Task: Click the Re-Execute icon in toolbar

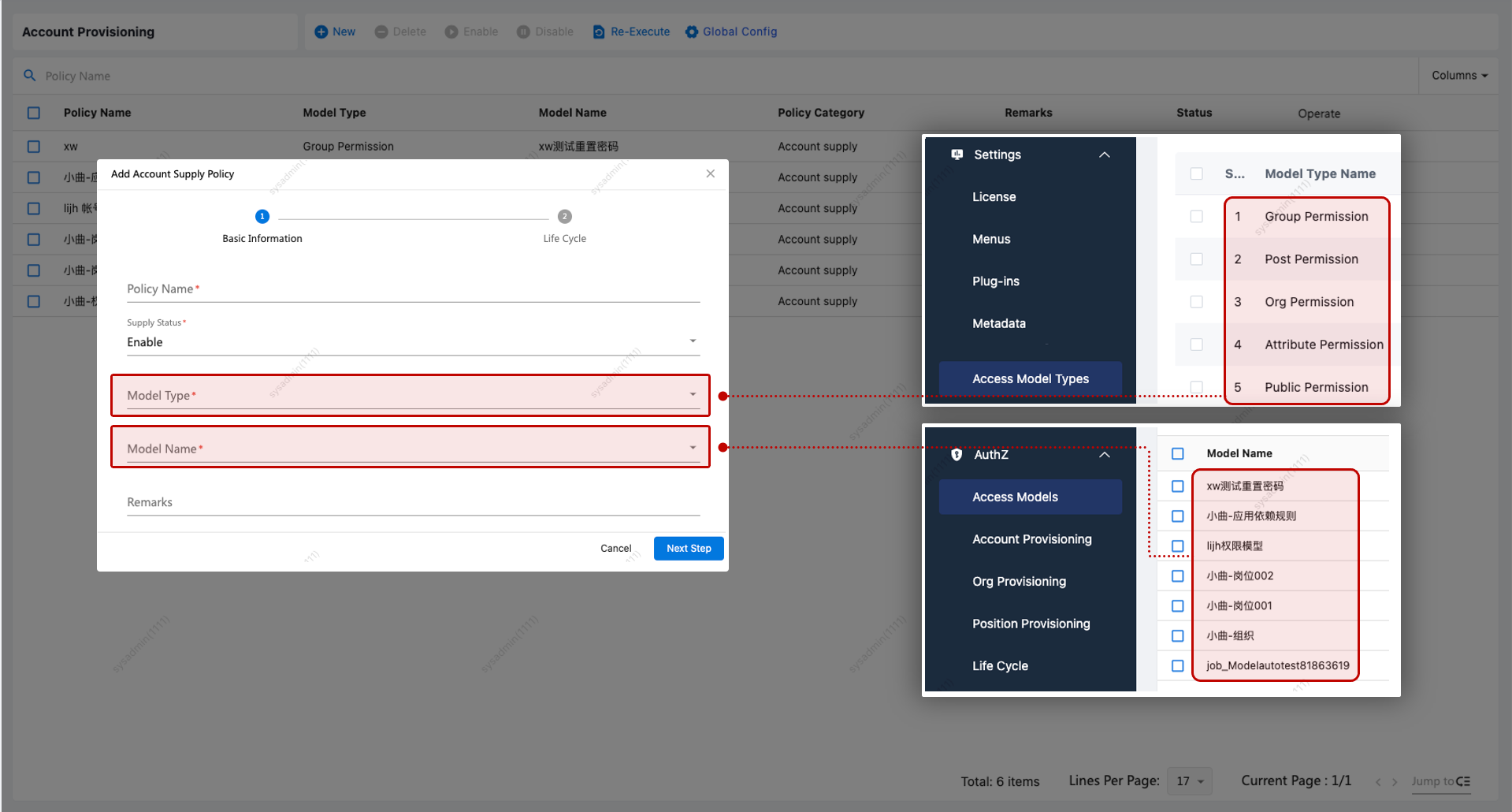Action: (599, 32)
